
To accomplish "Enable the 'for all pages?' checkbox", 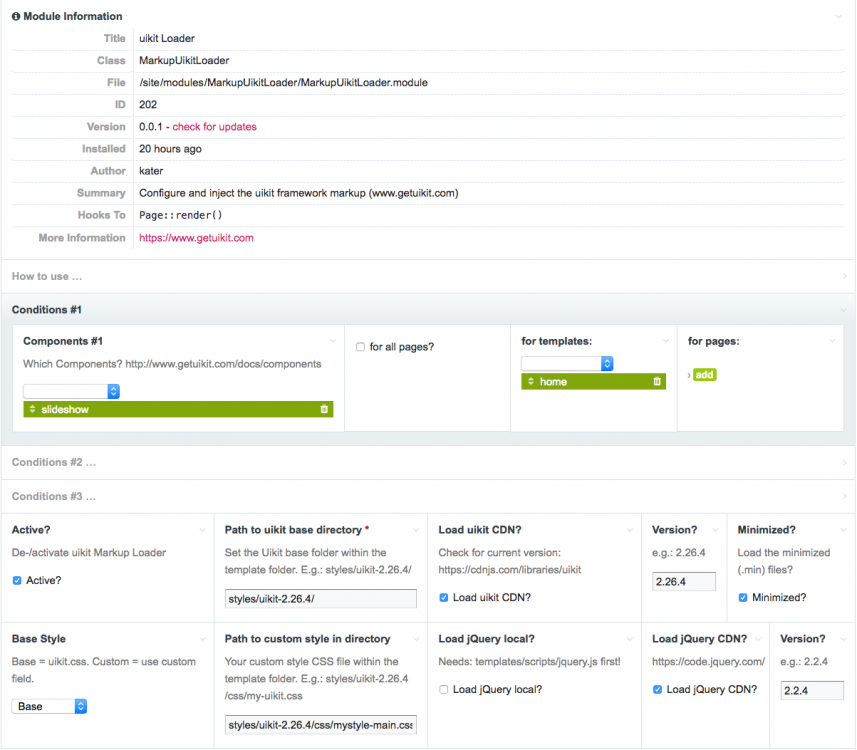I will (x=361, y=347).
